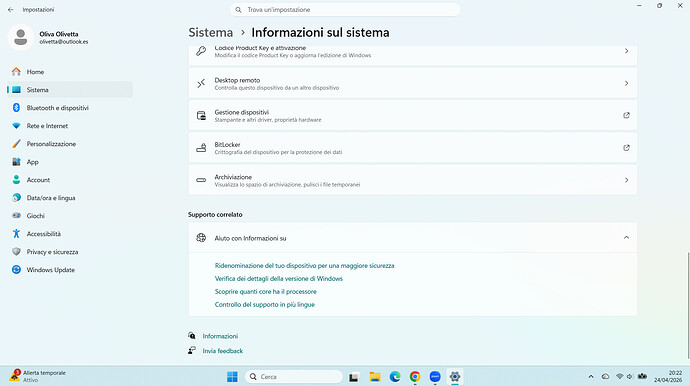Open the Oliva Olivetta profile avatar

(20, 37)
